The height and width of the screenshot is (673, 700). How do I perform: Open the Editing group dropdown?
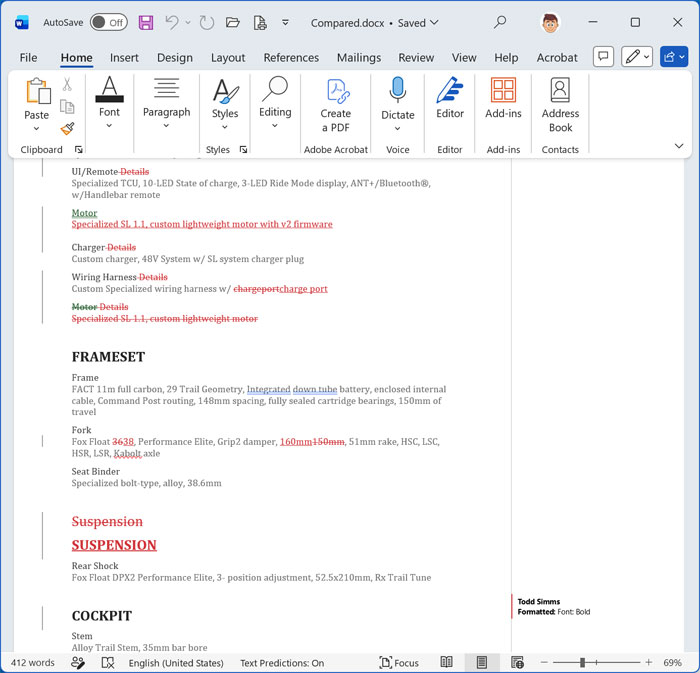pos(275,104)
